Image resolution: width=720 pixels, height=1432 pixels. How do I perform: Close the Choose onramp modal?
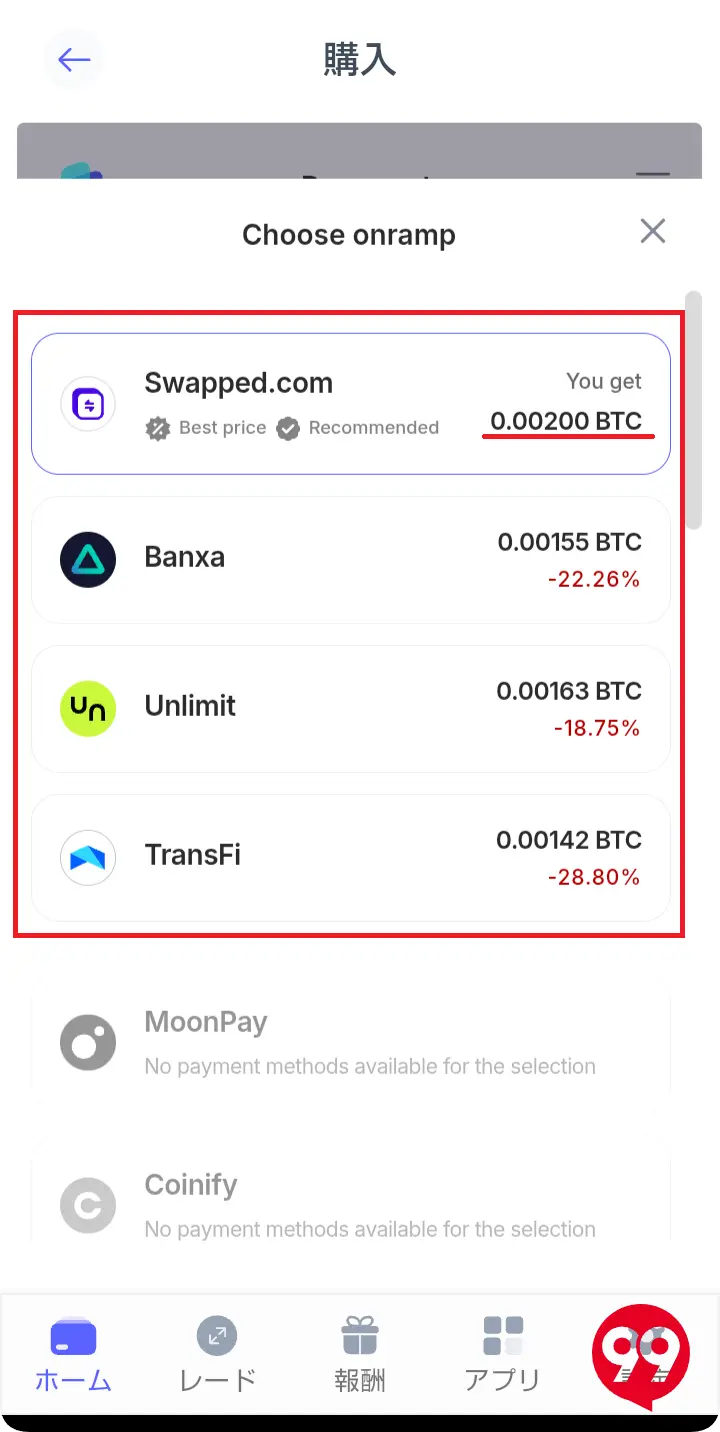[x=652, y=231]
